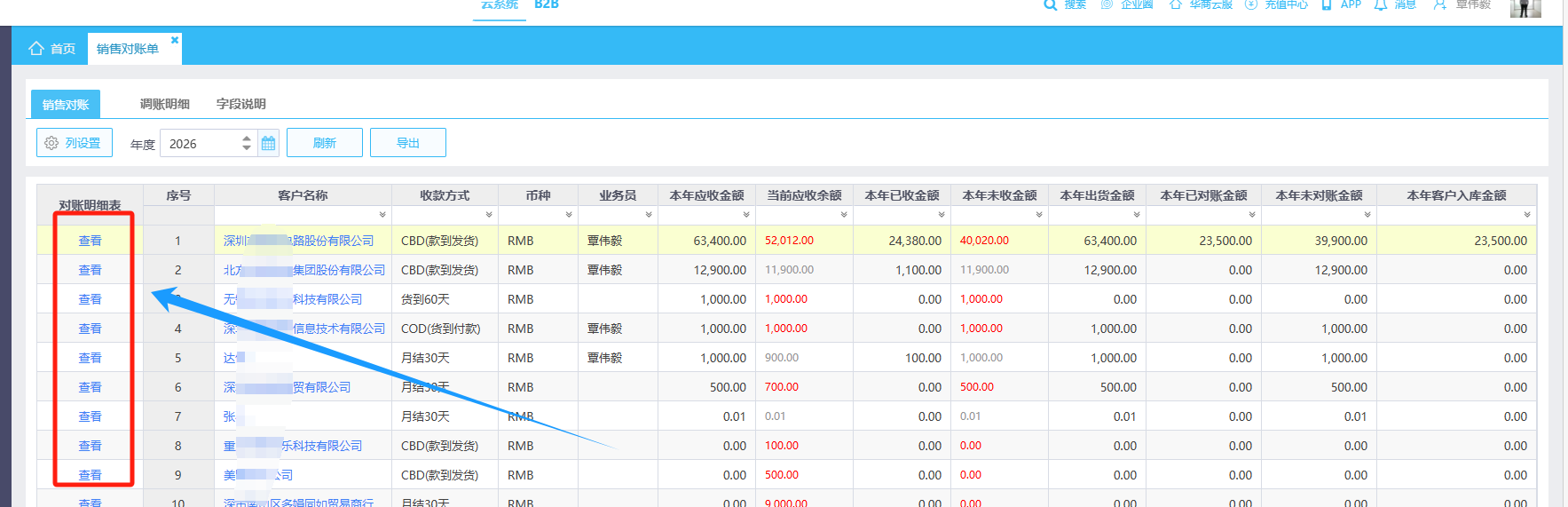Increase year with the up stepper arrow
This screenshot has height=507, width=1568.
point(247,138)
